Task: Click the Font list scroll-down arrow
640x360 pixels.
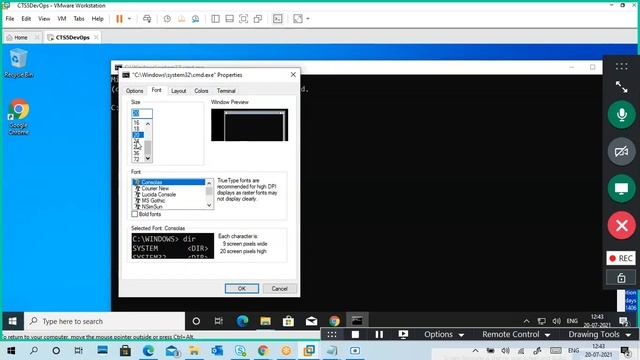Action: point(209,205)
